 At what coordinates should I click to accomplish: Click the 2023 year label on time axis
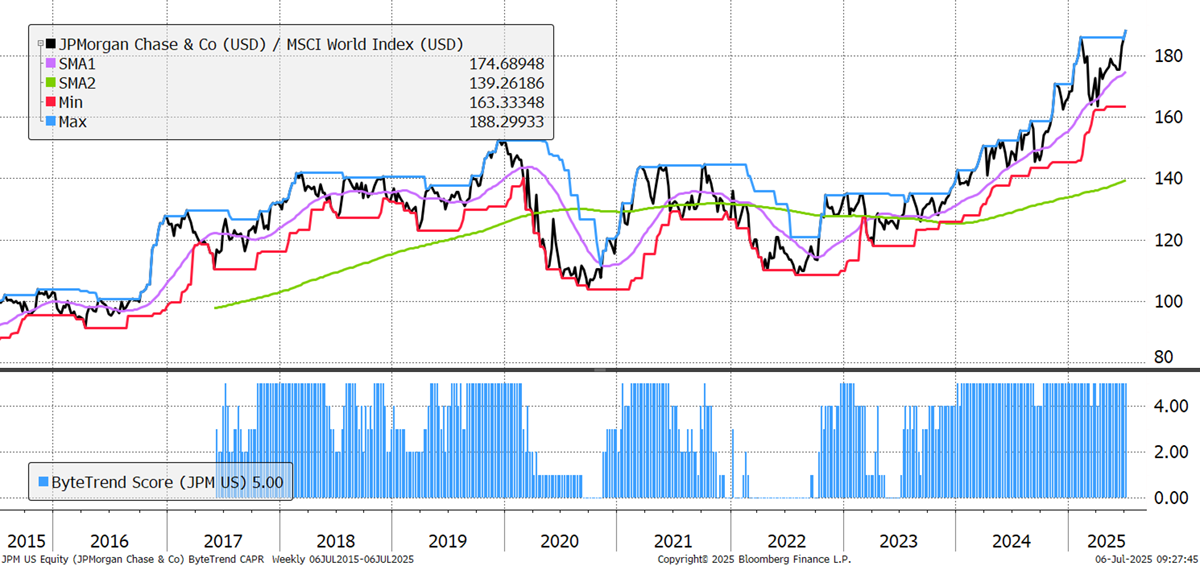coord(897,541)
